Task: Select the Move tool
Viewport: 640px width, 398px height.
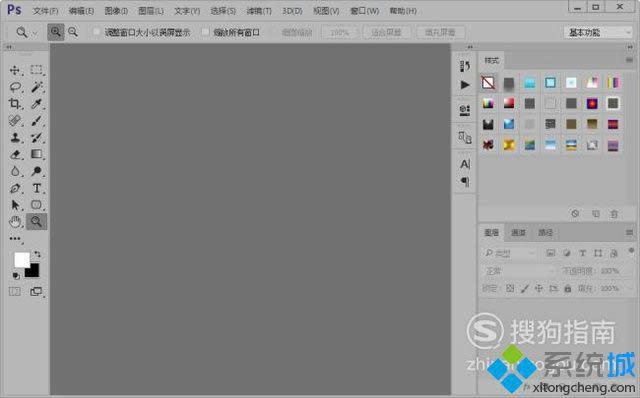Action: (15, 70)
